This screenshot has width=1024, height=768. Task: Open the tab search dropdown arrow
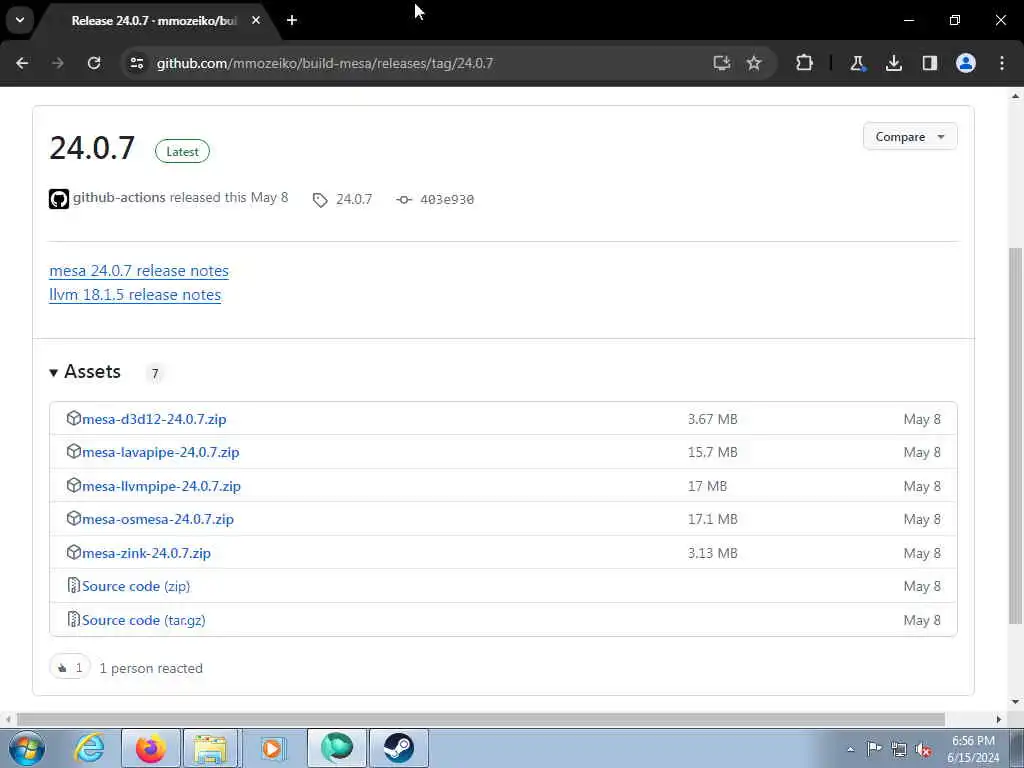click(x=20, y=20)
